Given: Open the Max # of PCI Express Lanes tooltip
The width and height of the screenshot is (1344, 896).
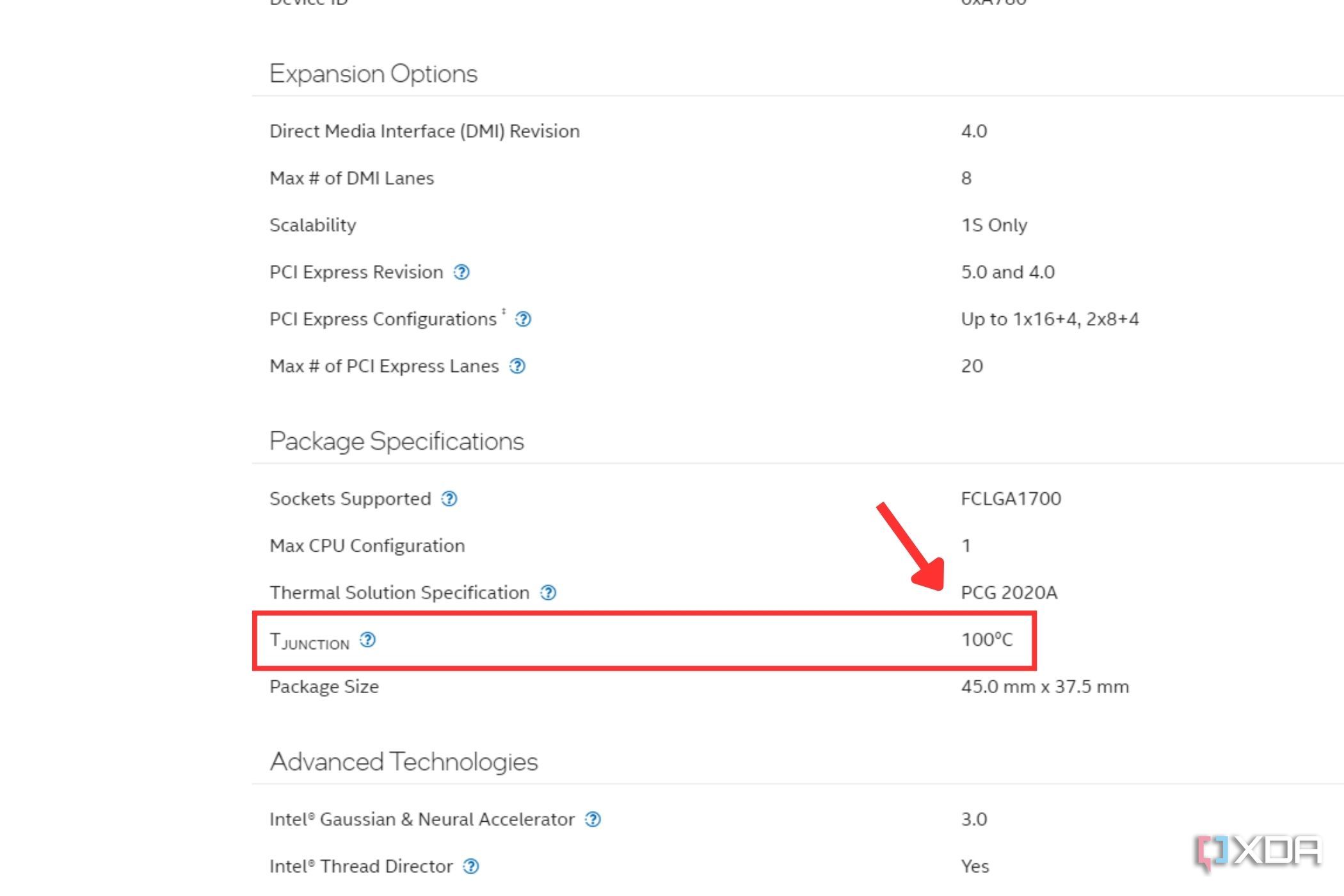Looking at the screenshot, I should click(518, 366).
